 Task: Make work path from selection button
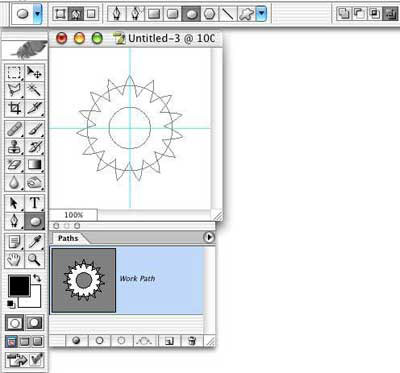click(x=144, y=341)
